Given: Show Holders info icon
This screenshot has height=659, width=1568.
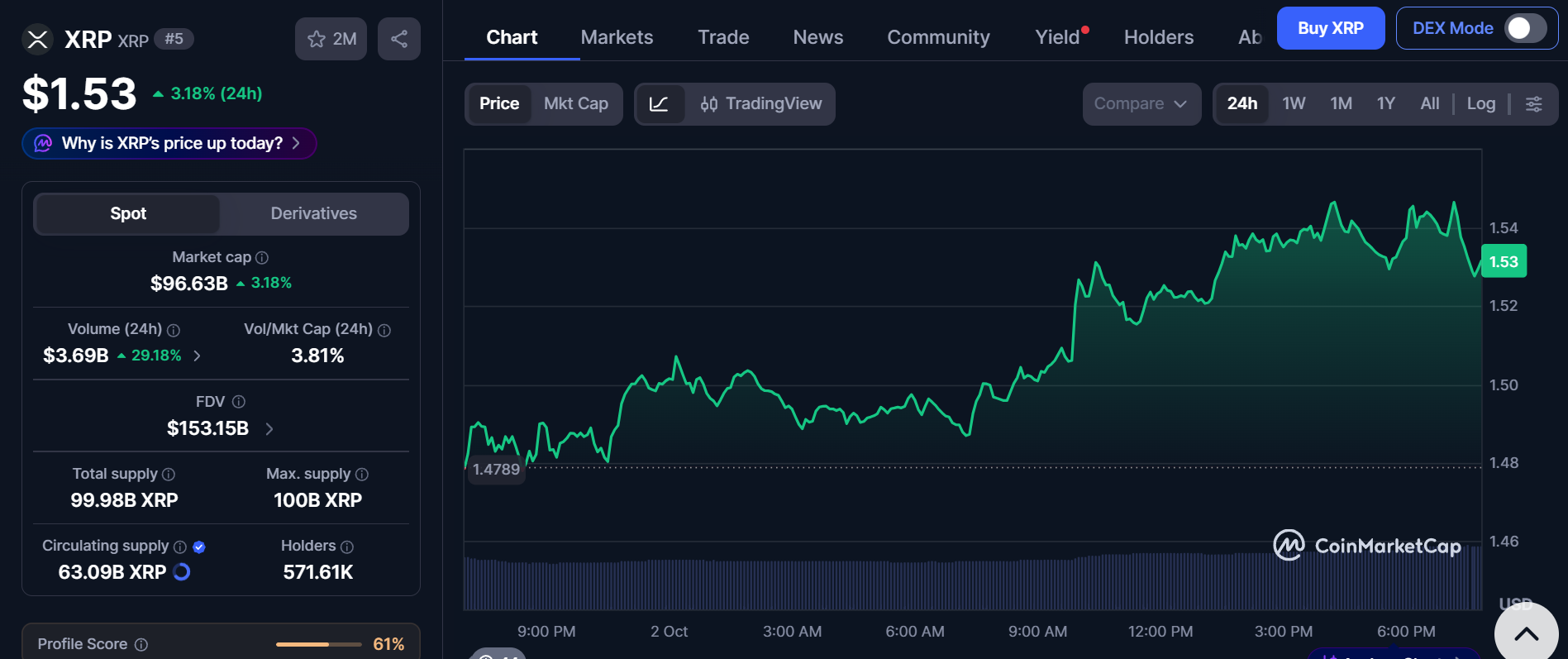Looking at the screenshot, I should (x=347, y=547).
